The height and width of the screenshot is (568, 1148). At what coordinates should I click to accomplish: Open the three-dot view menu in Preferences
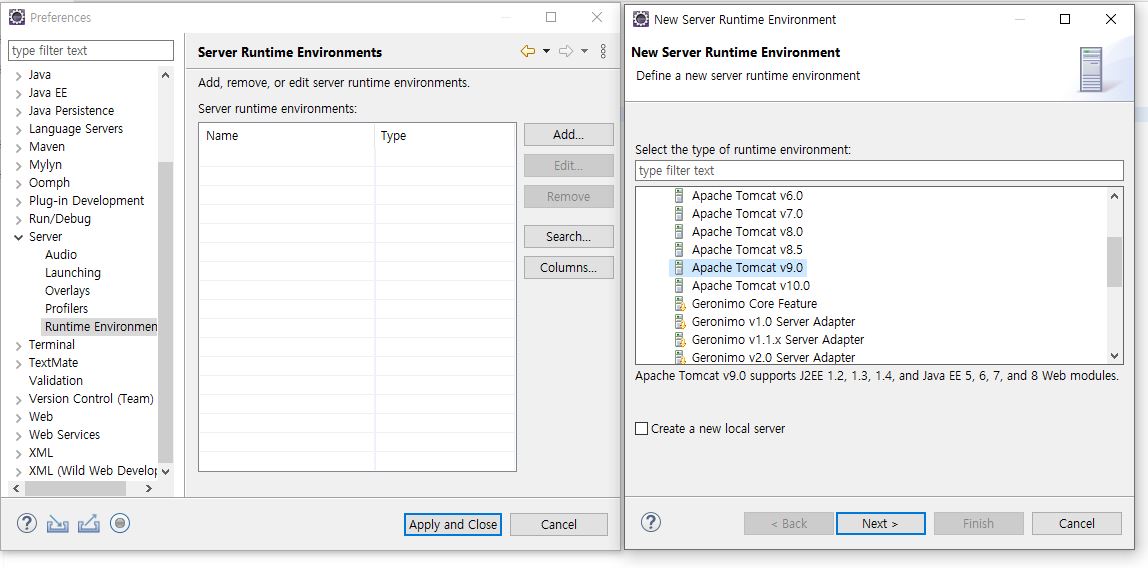coord(603,51)
